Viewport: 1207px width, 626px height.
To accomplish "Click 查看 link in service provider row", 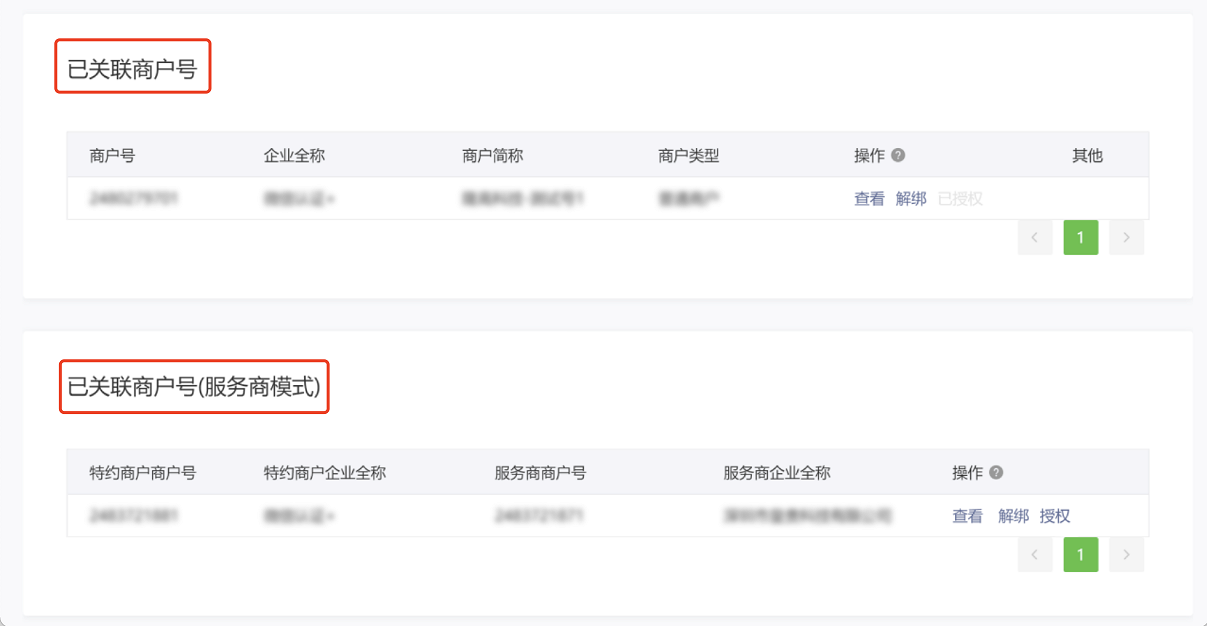I will [x=967, y=516].
